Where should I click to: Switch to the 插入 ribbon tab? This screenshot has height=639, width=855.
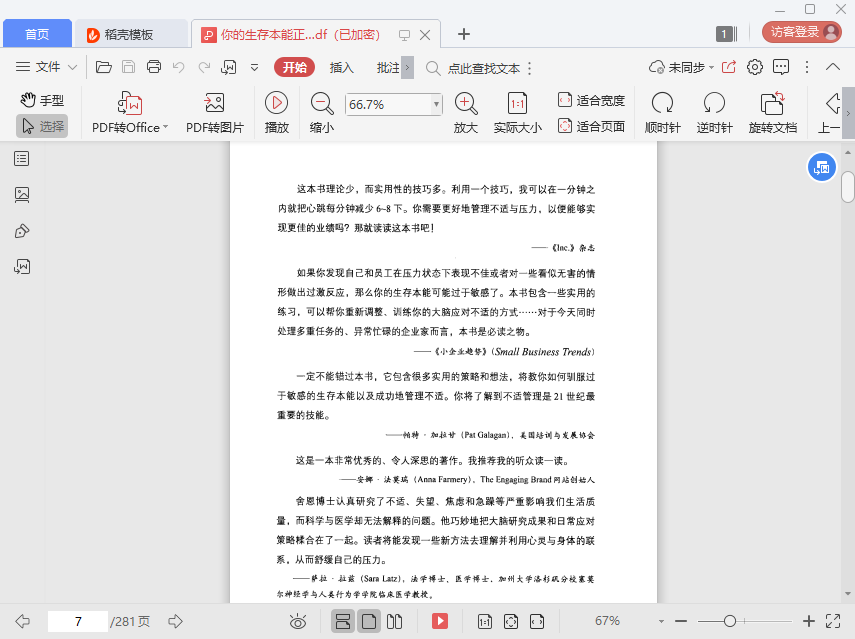click(x=341, y=67)
